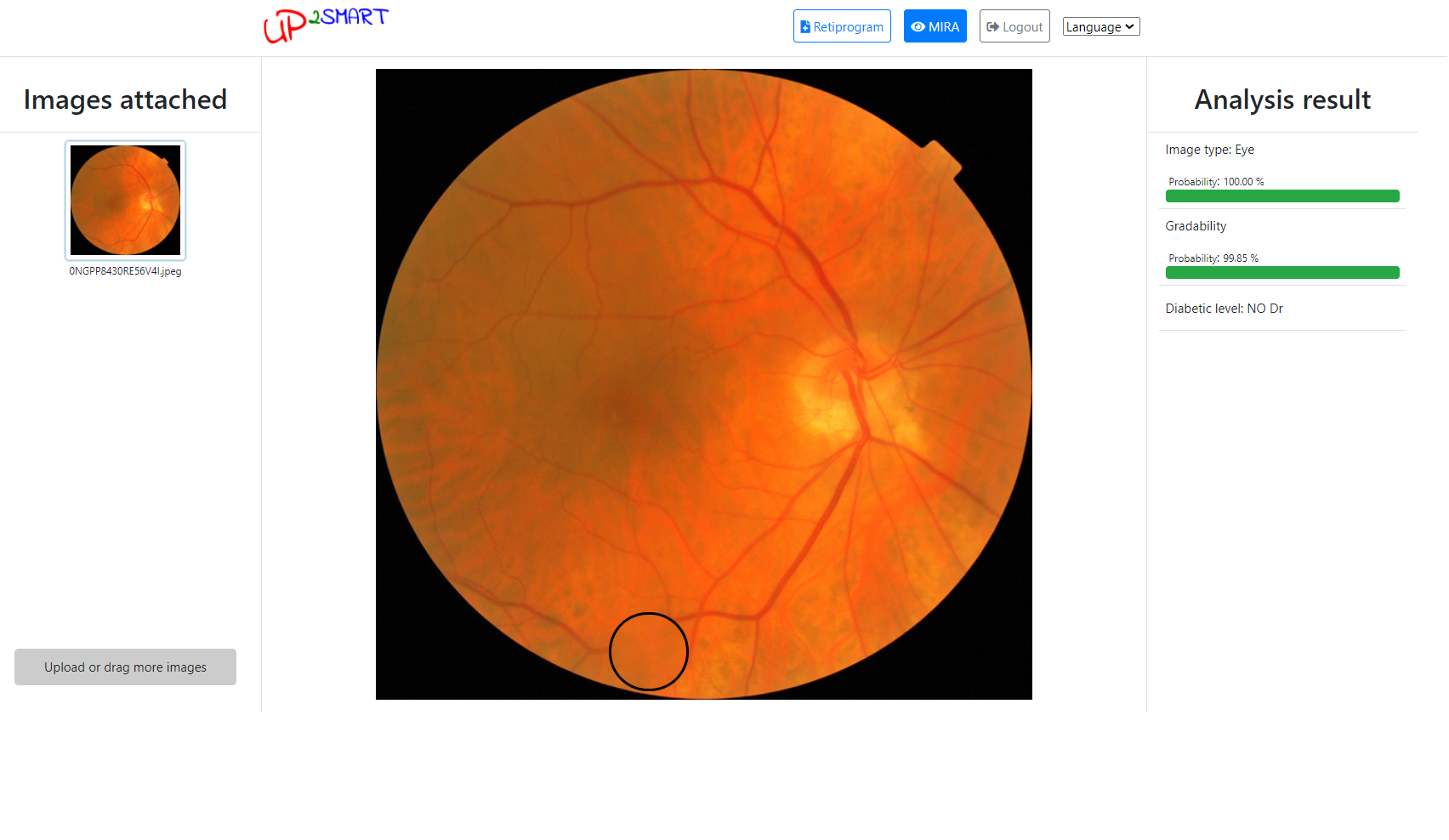Click the sign-out arrow icon beside Logout
The image size is (1449, 840).
992,27
